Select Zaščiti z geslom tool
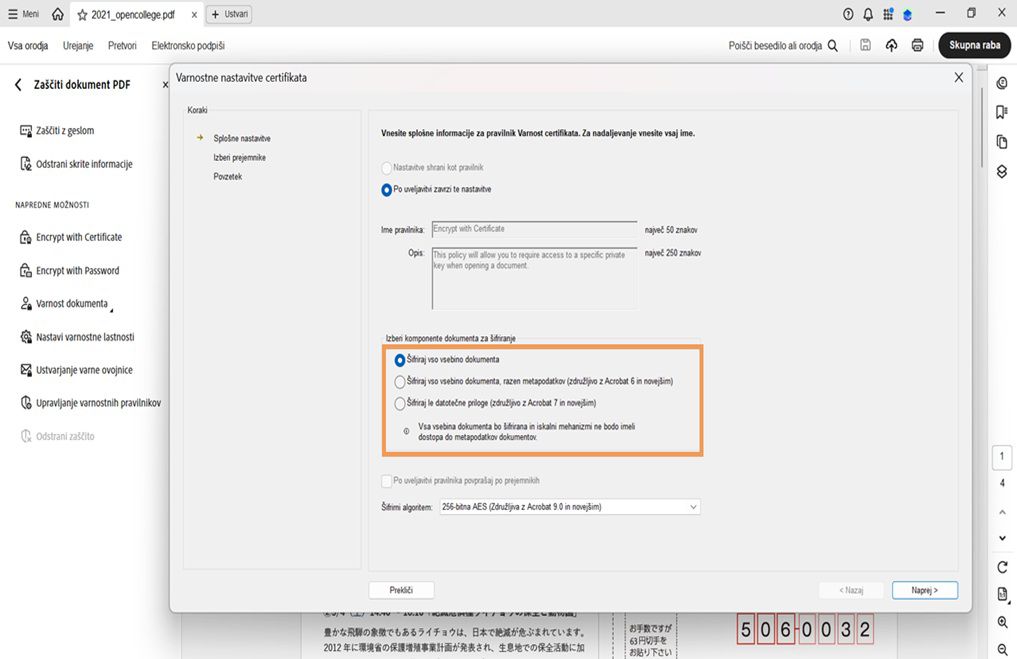The image size is (1017, 659). coord(57,130)
